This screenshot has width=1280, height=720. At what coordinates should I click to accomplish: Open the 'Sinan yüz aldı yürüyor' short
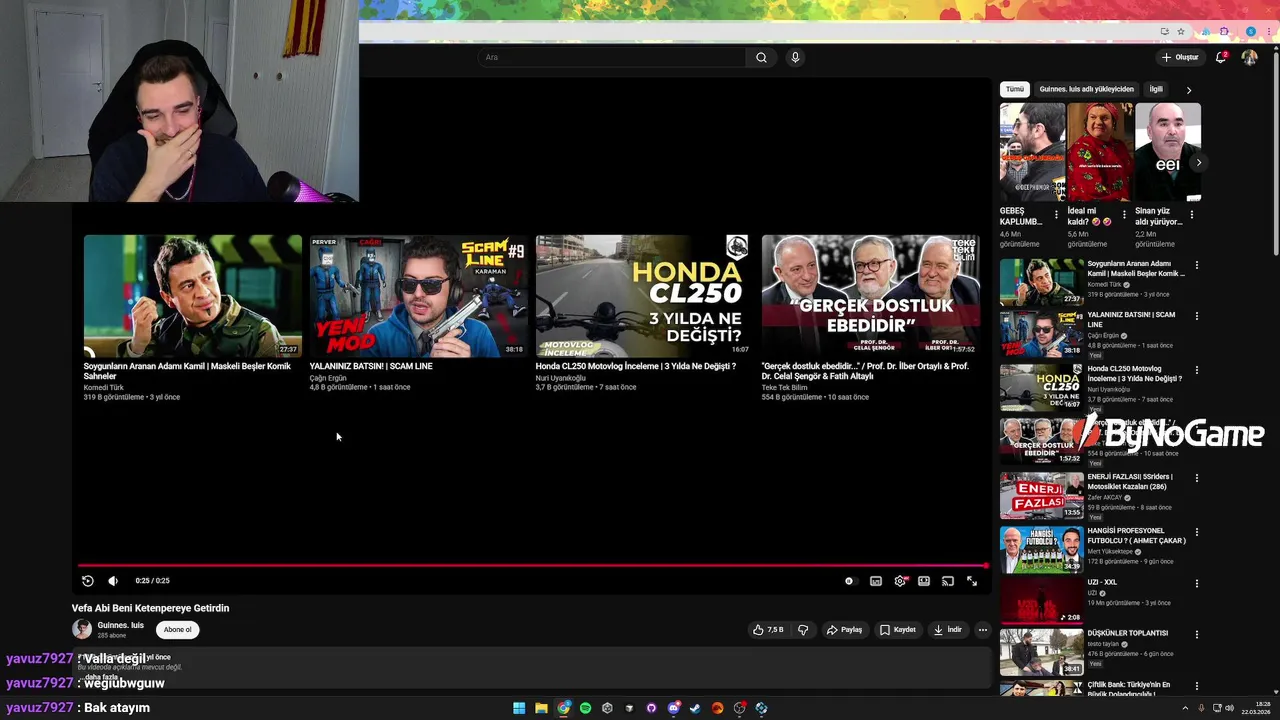(x=1168, y=152)
